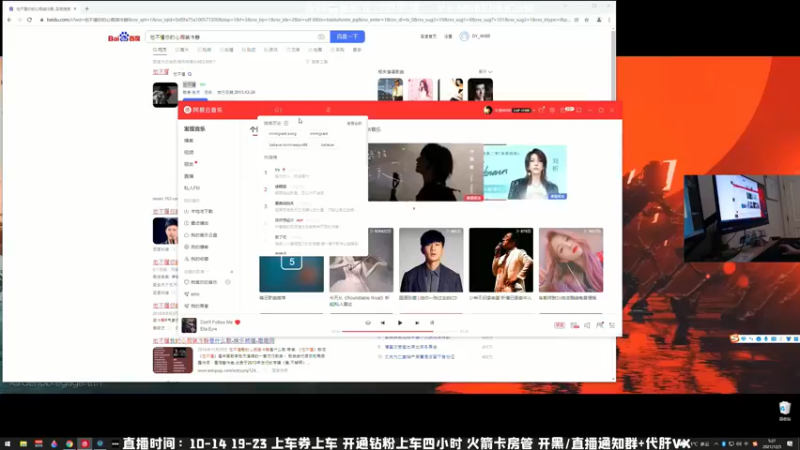Viewport: 800px width, 450px height.
Task: Open 直播 in NetEase sidebar
Action: tap(189, 176)
